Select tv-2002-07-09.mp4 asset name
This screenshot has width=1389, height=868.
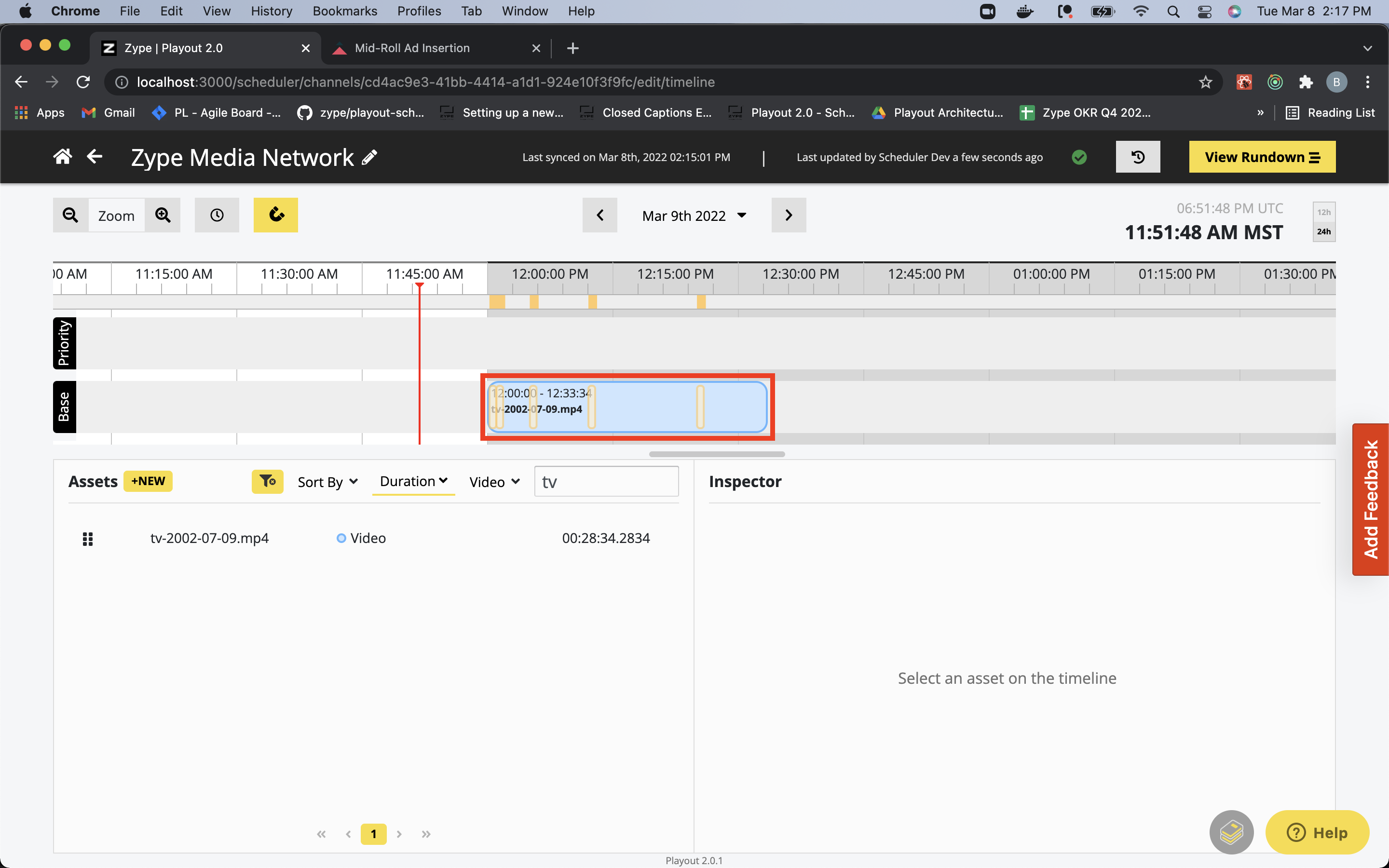[209, 538]
